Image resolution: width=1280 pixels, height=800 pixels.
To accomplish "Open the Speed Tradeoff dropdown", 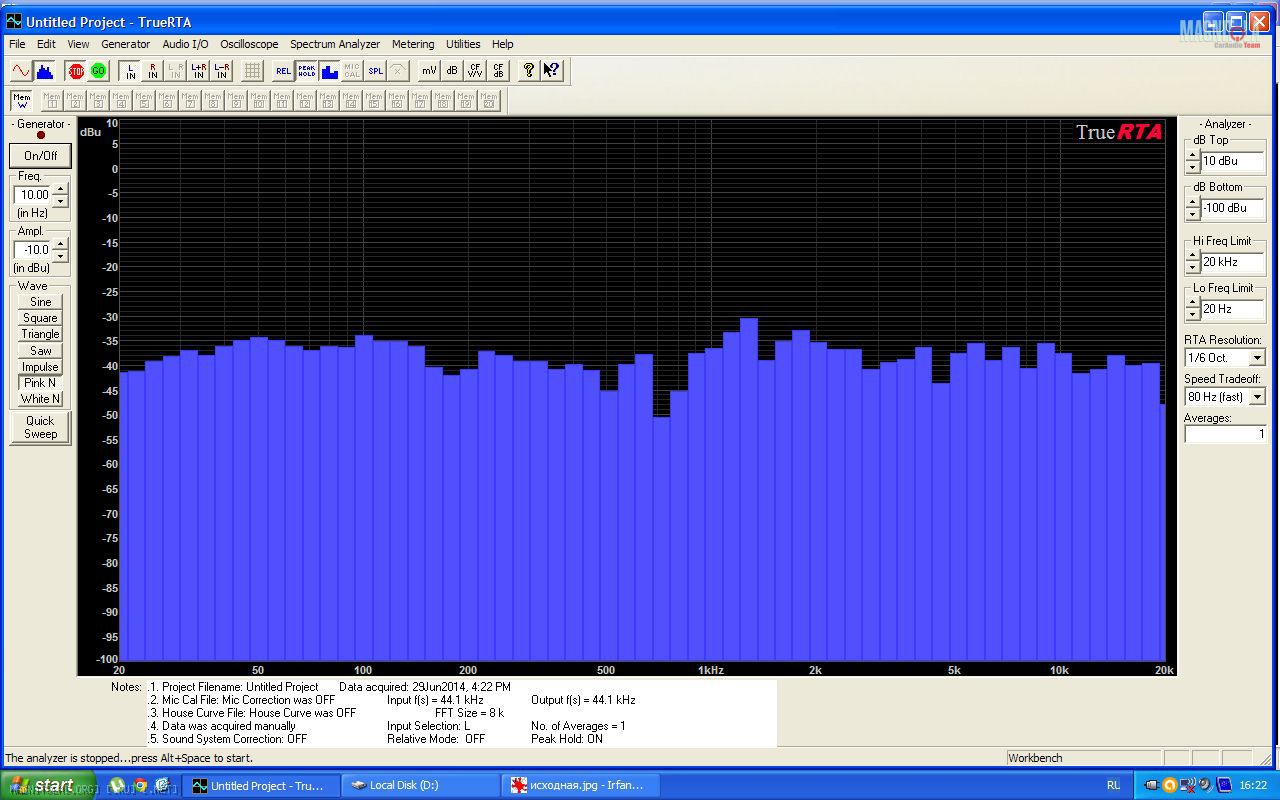I will pyautogui.click(x=1257, y=397).
